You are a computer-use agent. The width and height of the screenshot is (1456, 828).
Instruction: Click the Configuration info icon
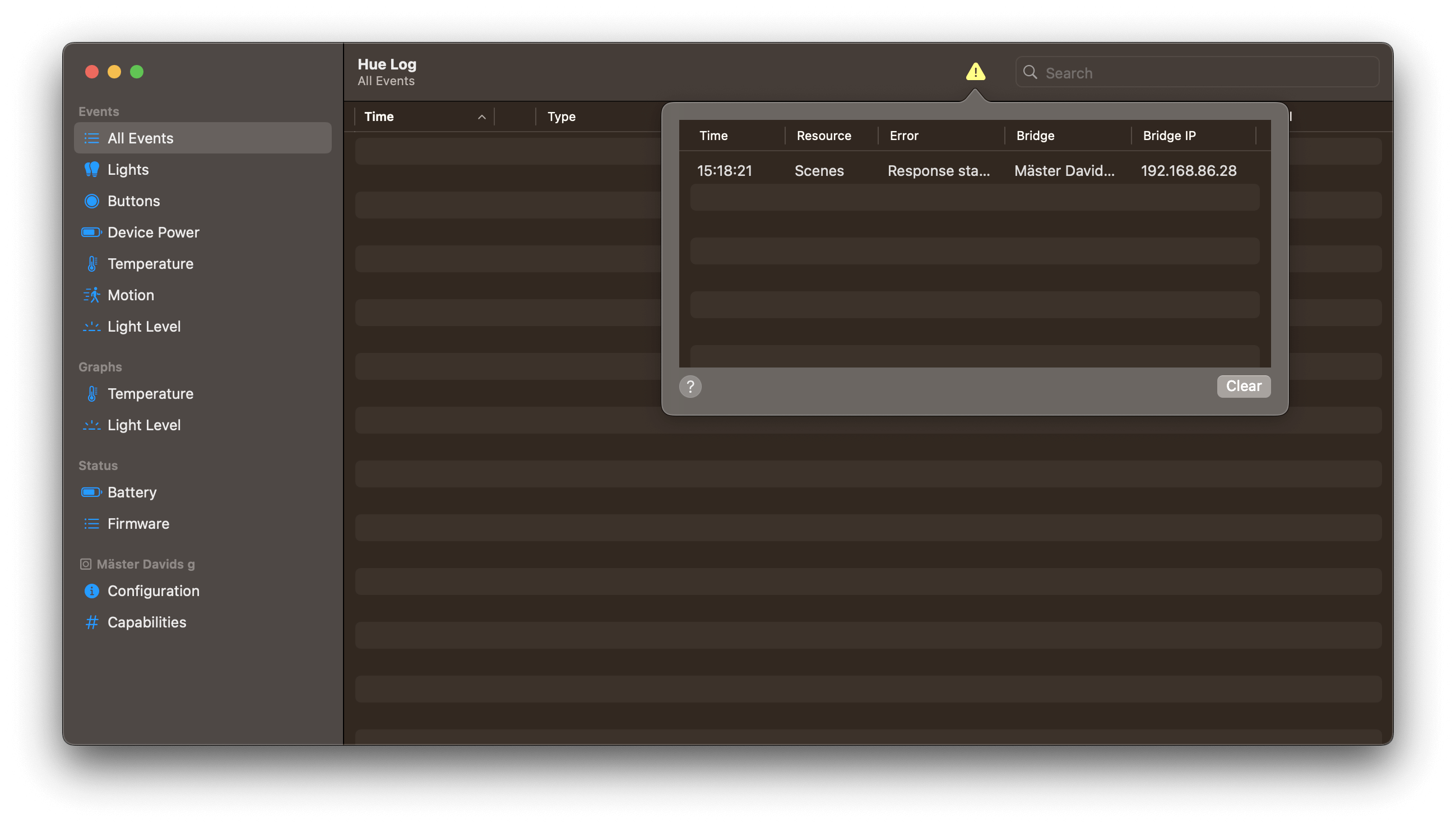[92, 591]
